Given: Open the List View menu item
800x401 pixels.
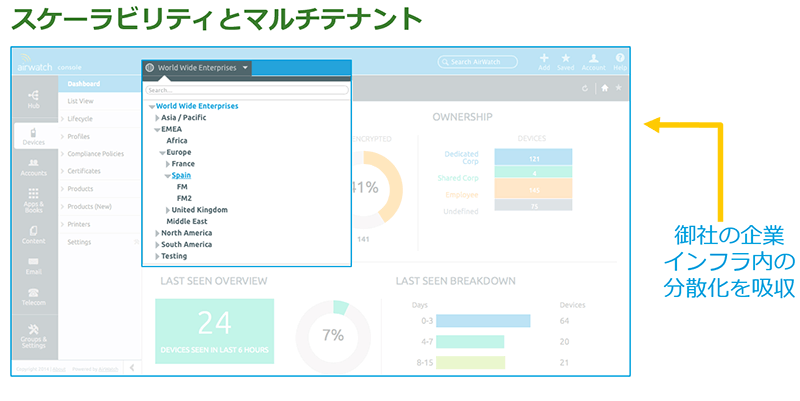Looking at the screenshot, I should pyautogui.click(x=81, y=101).
